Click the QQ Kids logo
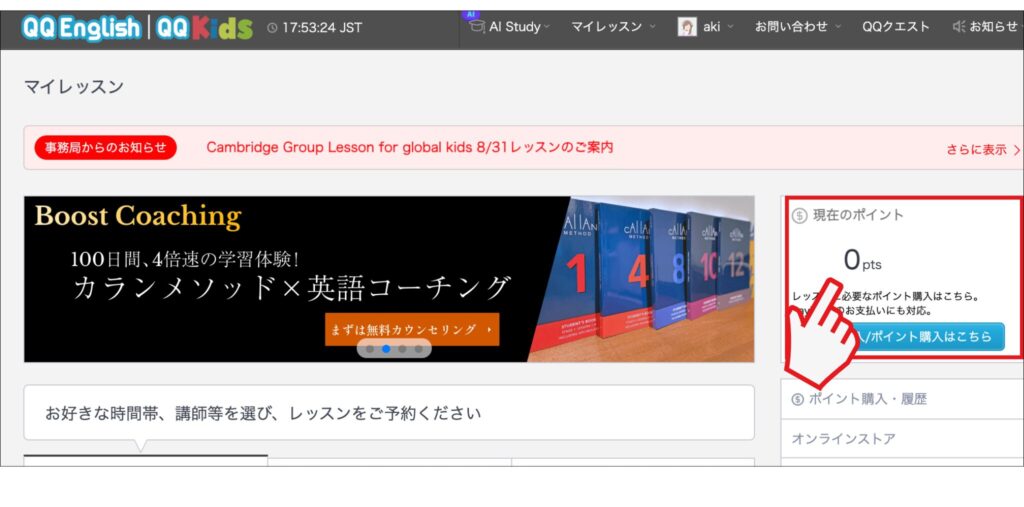 [x=205, y=28]
